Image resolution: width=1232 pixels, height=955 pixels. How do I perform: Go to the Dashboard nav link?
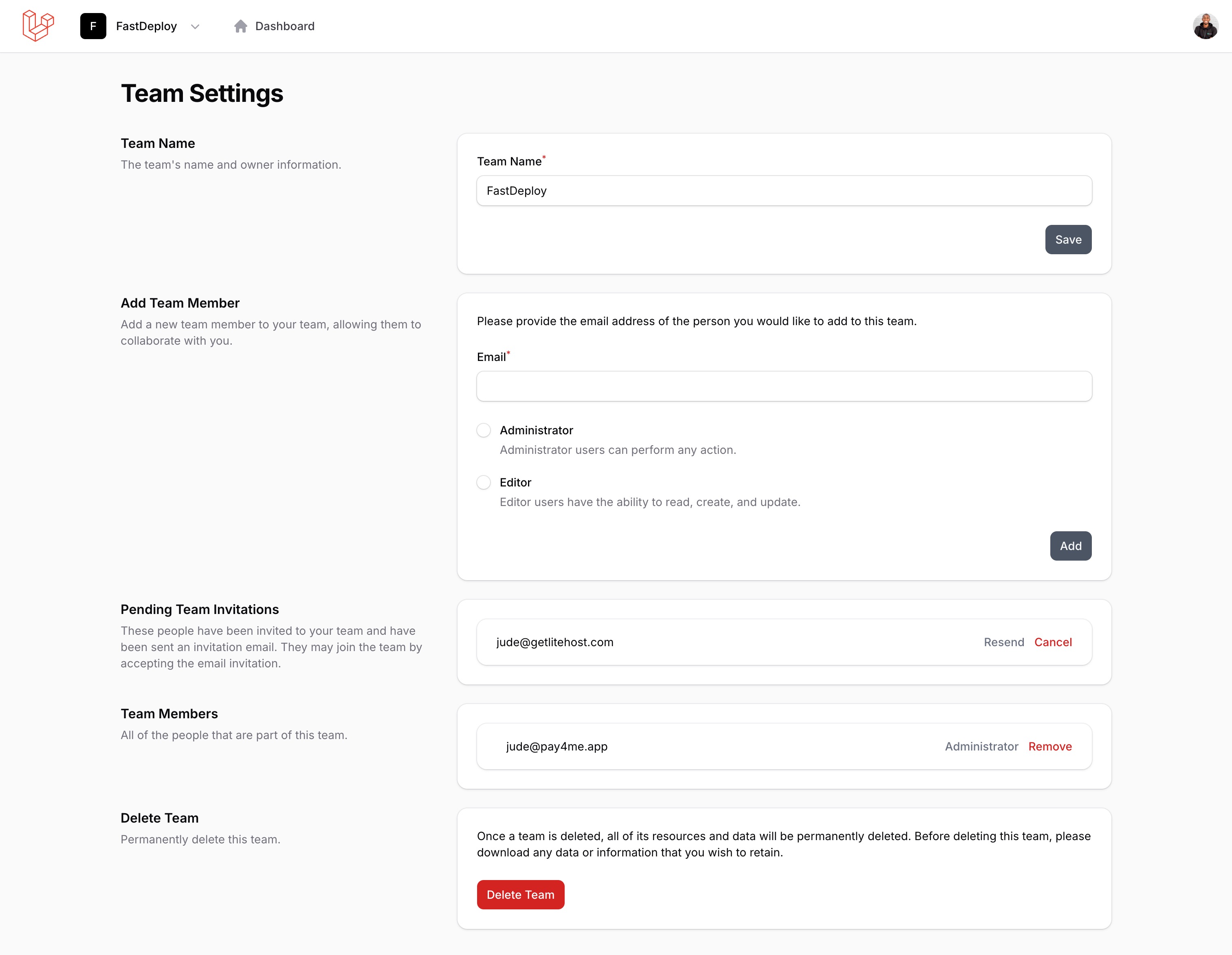(x=284, y=26)
